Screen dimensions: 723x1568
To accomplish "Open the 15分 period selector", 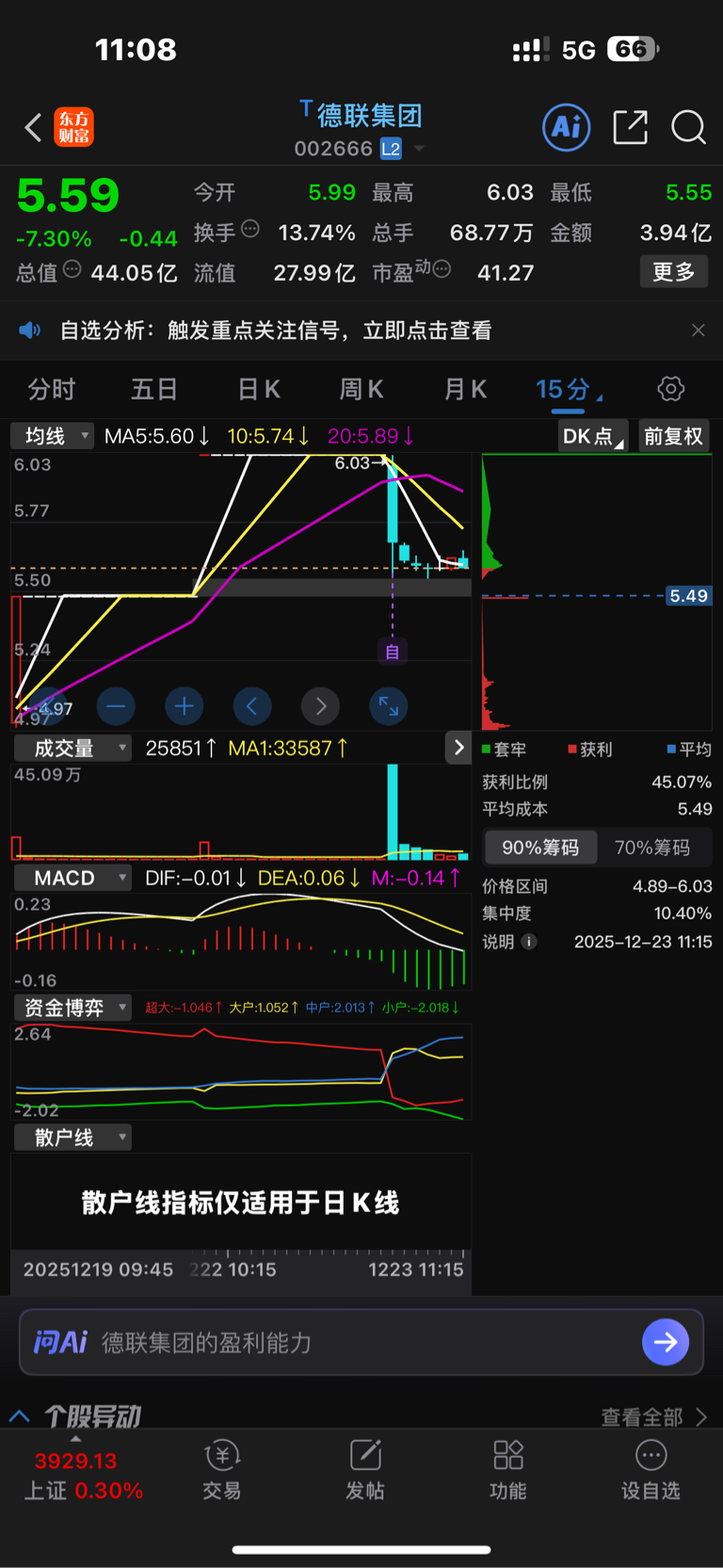I will pyautogui.click(x=569, y=389).
